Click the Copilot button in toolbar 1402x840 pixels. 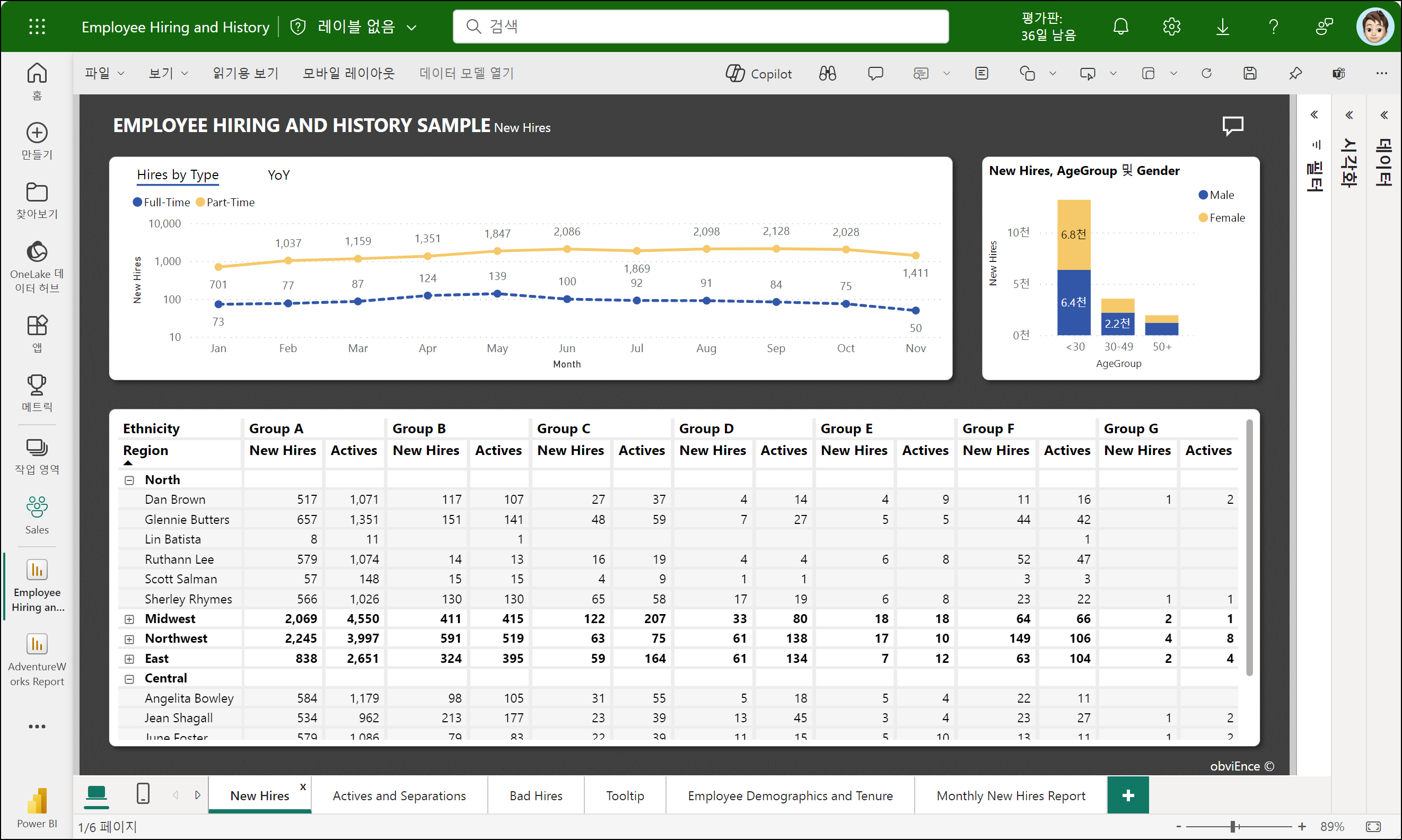pos(758,74)
